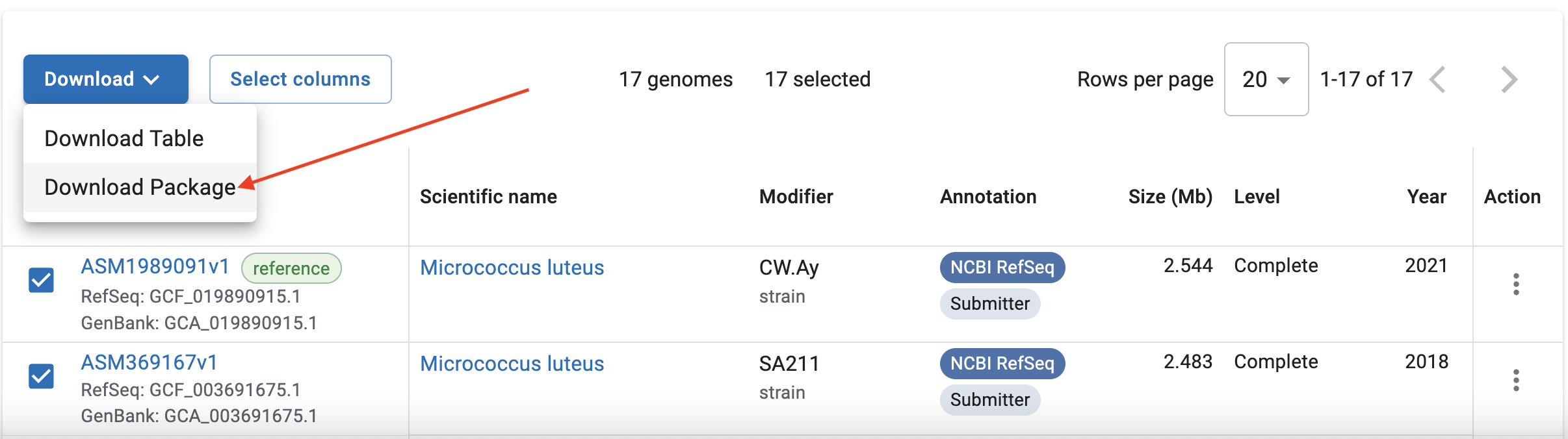
Task: Go to previous page of genomes
Action: coord(1439,79)
